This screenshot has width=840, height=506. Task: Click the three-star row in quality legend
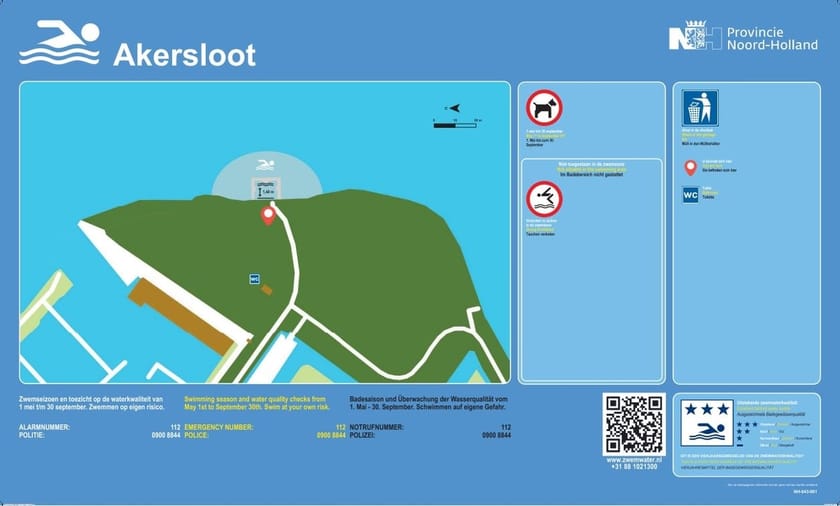(x=774, y=424)
